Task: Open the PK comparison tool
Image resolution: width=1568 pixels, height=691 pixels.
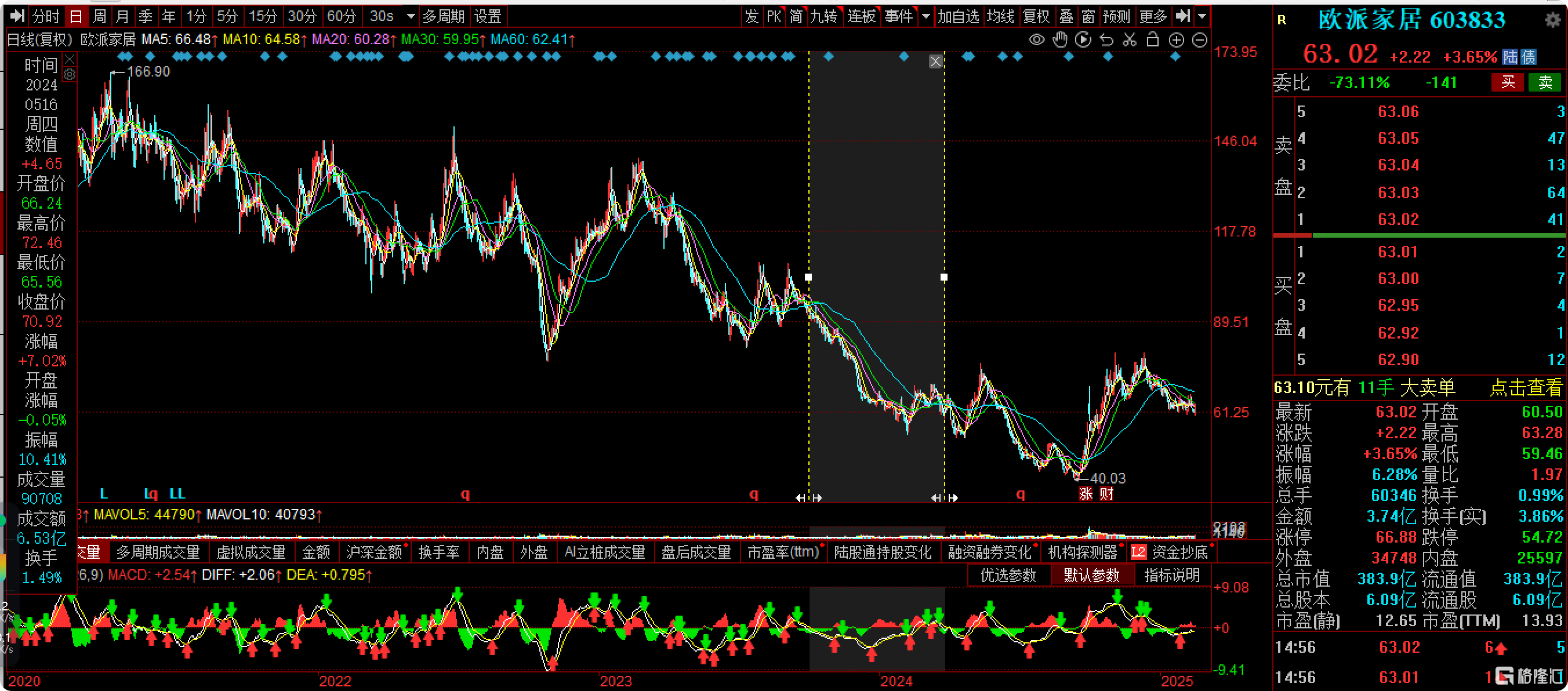Action: tap(774, 16)
